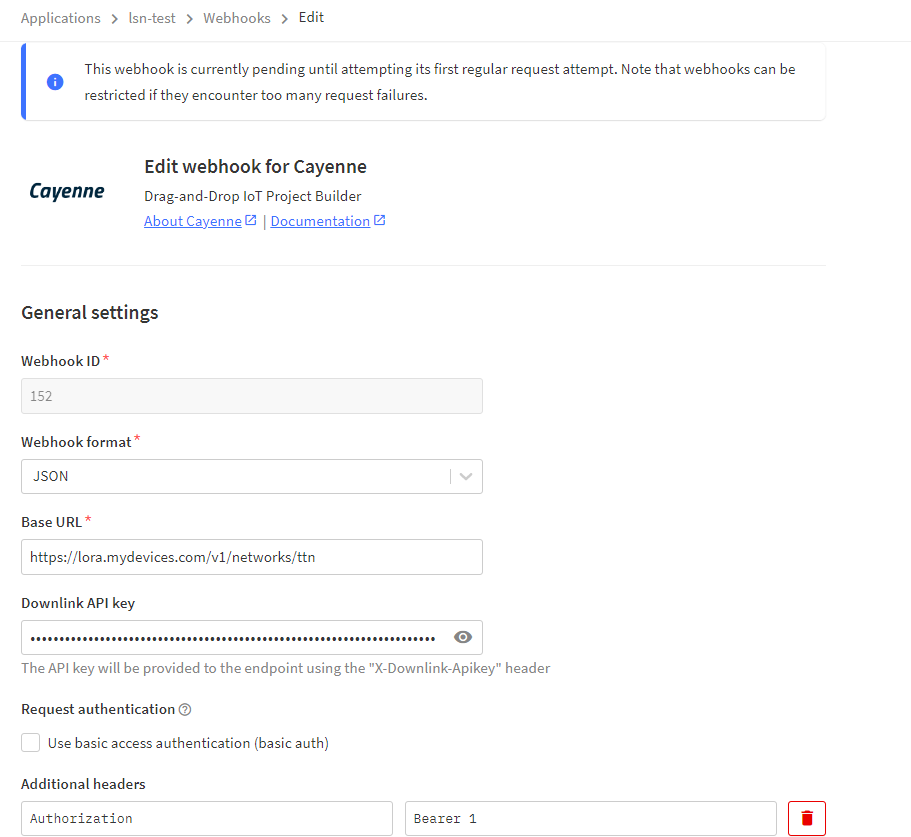Go to Applications breadcrumb
The width and height of the screenshot is (911, 837).
pyautogui.click(x=61, y=18)
